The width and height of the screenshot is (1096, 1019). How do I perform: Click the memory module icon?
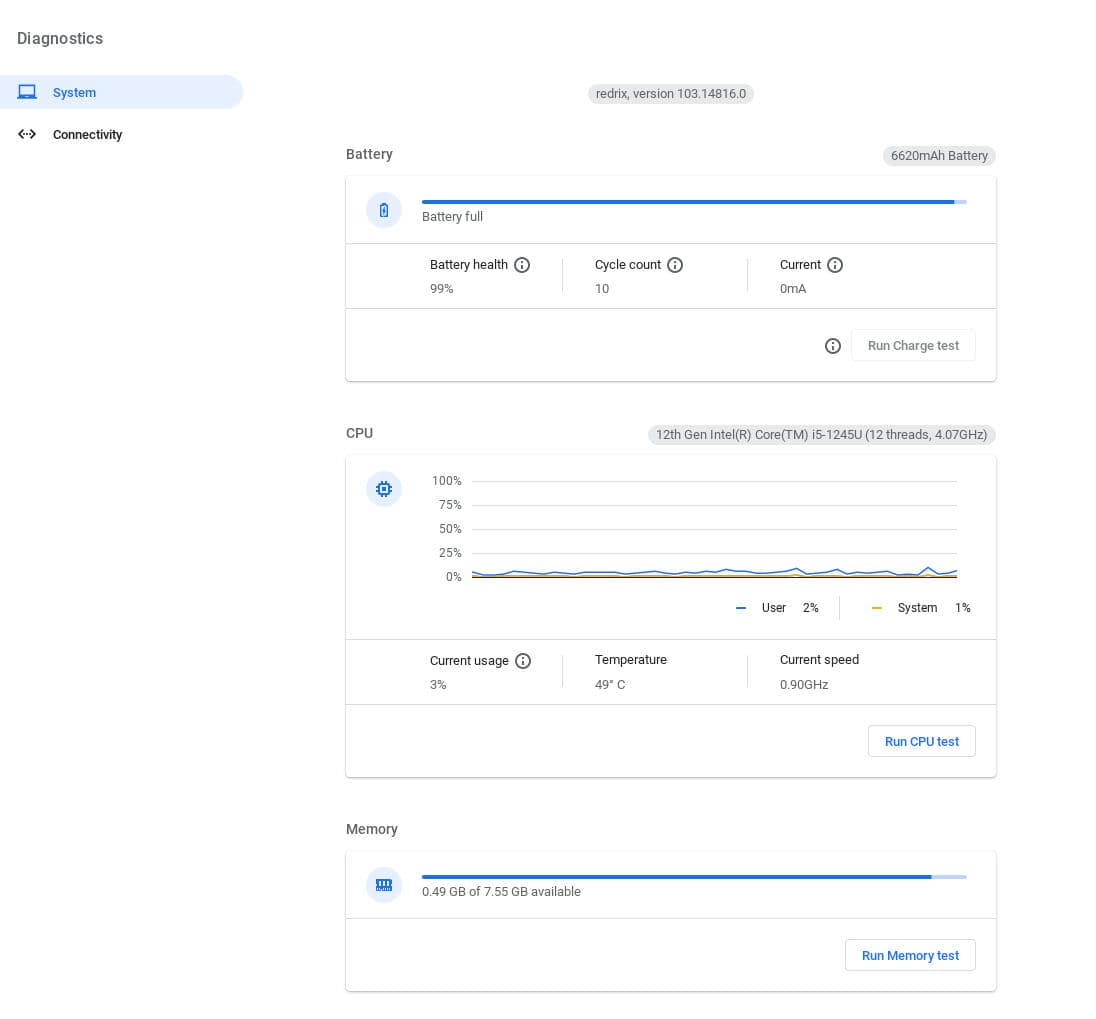(384, 885)
